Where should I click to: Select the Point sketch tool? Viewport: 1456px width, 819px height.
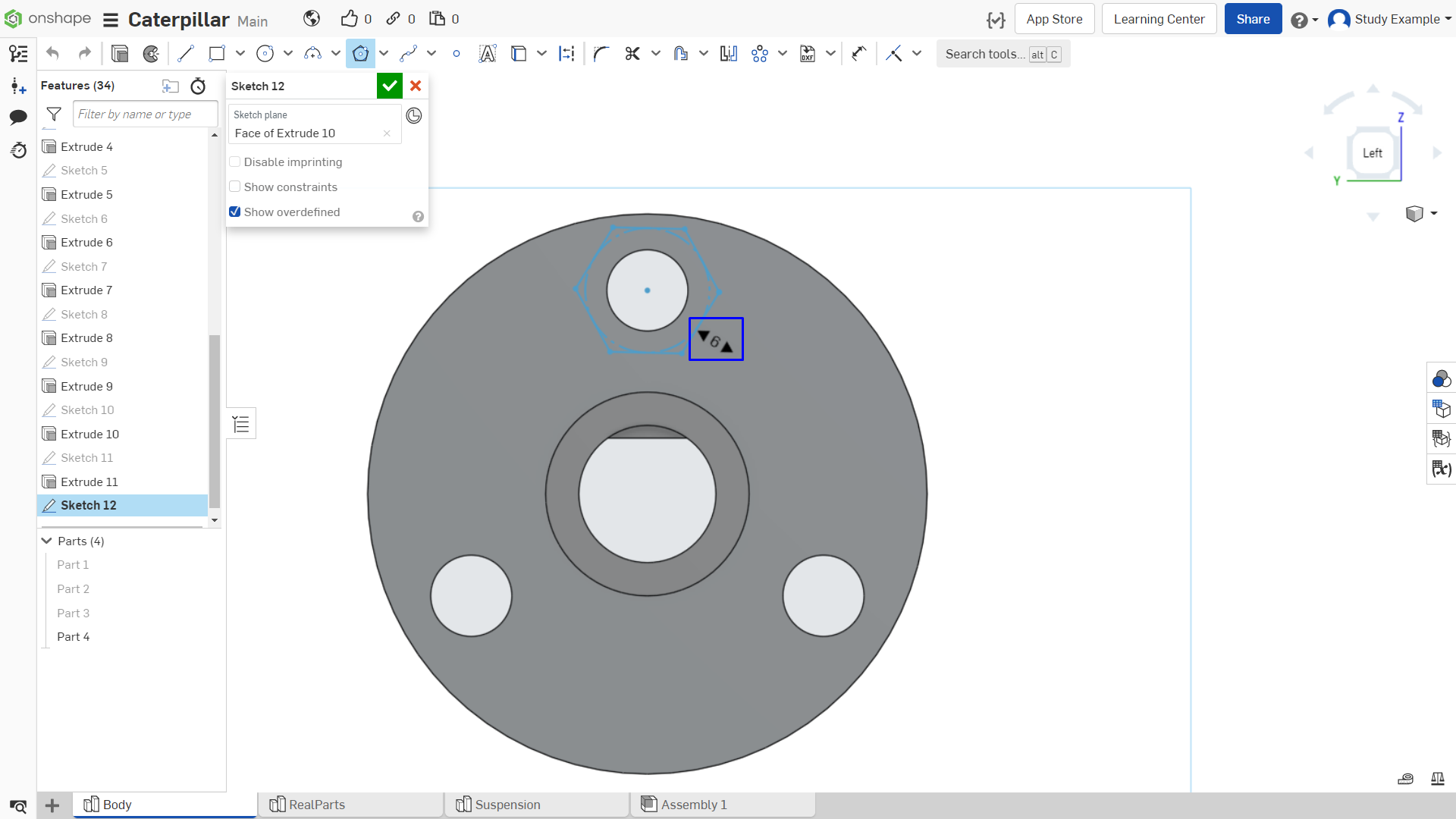pyautogui.click(x=456, y=54)
